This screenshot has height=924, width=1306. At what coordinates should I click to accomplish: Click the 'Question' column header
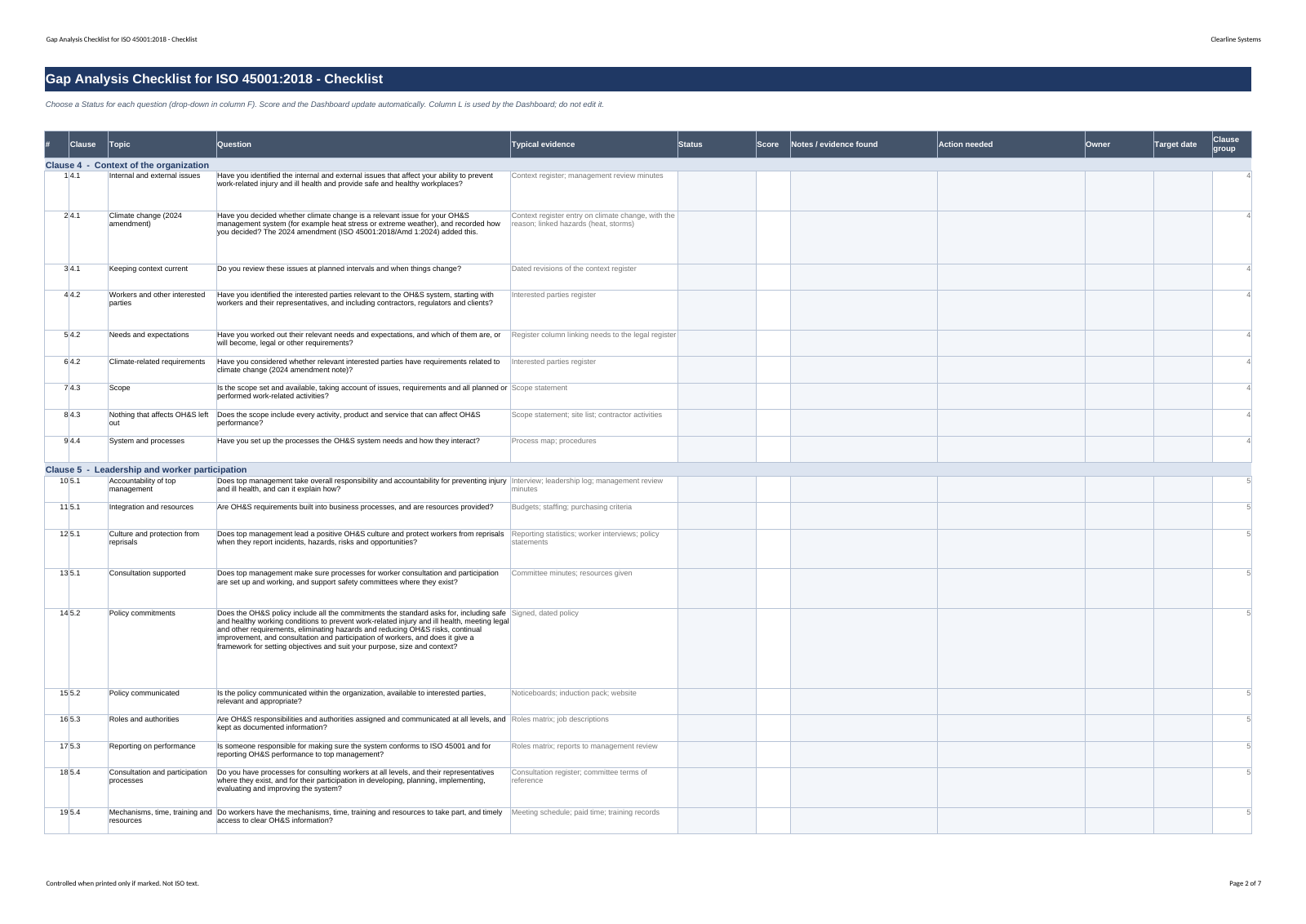pyautogui.click(x=363, y=144)
